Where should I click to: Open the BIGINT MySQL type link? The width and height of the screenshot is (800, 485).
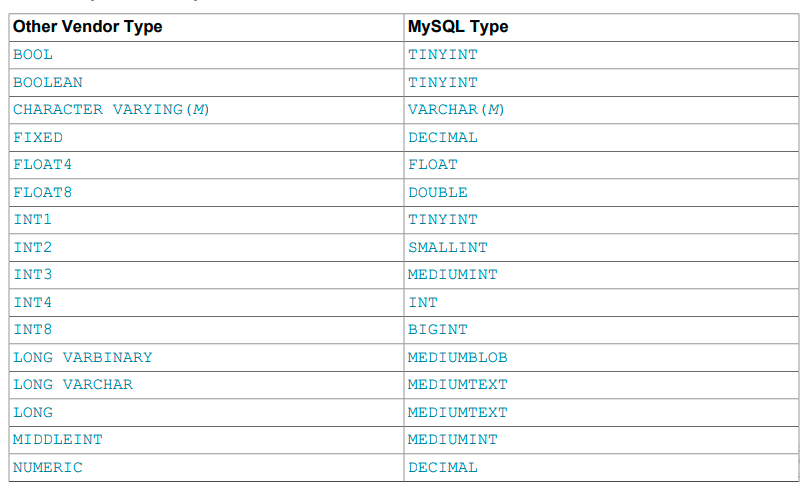(438, 329)
